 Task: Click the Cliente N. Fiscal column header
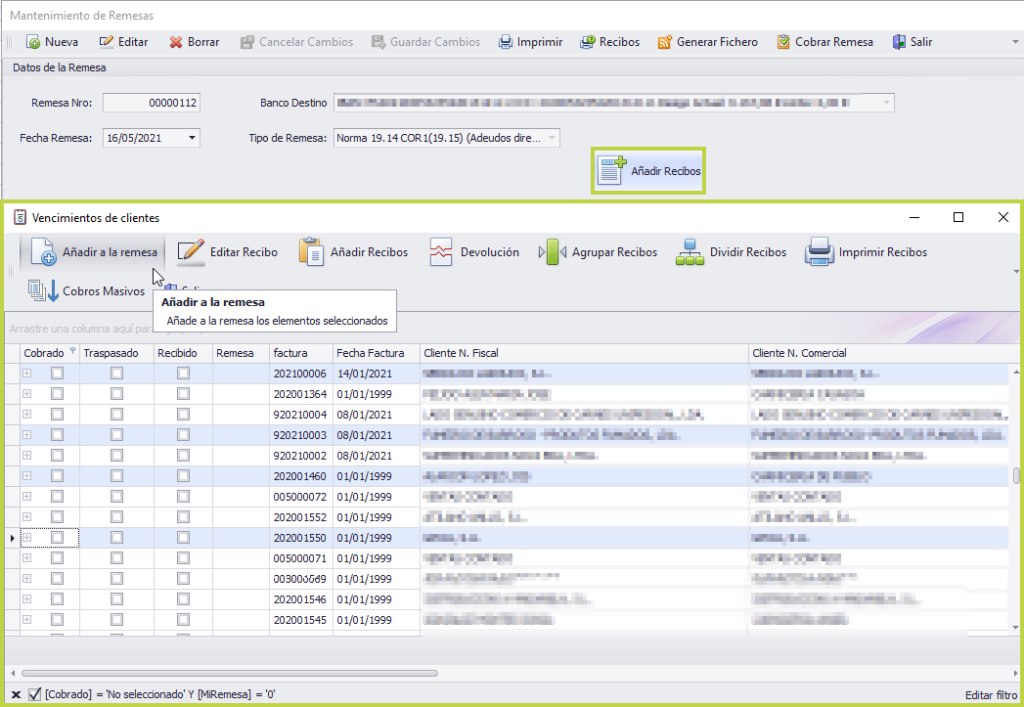pos(584,353)
